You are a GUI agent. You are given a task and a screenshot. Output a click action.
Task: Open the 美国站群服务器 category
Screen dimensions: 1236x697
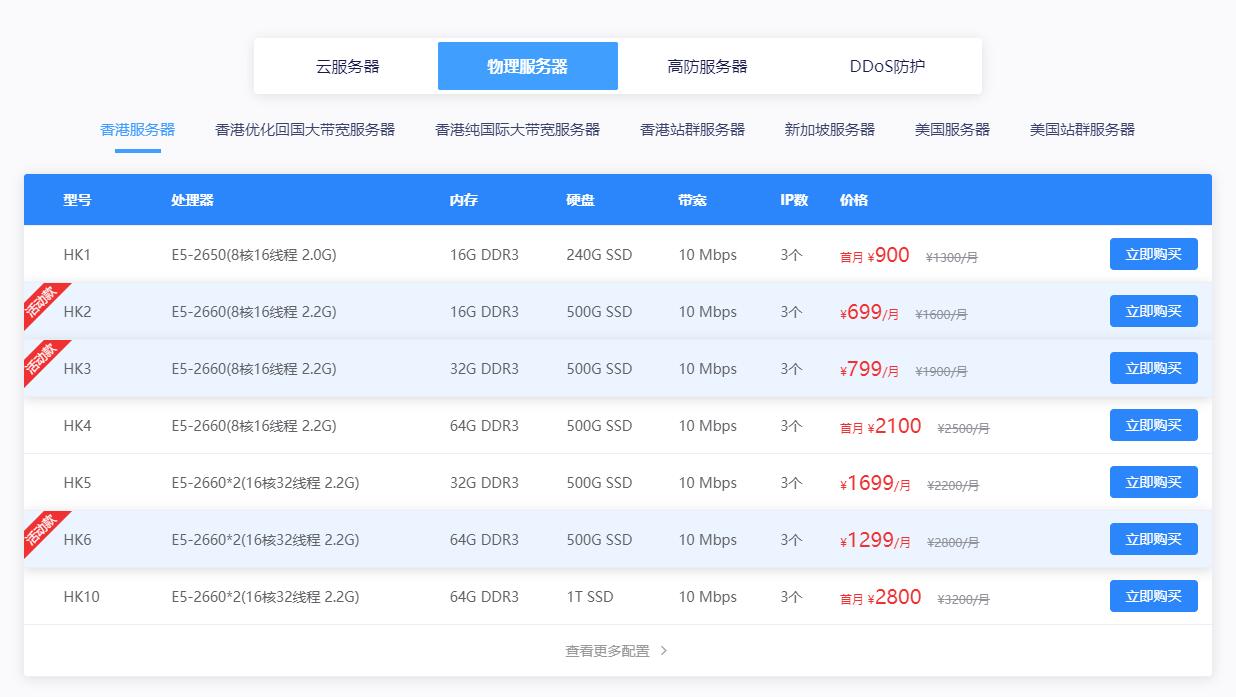pyautogui.click(x=1082, y=130)
